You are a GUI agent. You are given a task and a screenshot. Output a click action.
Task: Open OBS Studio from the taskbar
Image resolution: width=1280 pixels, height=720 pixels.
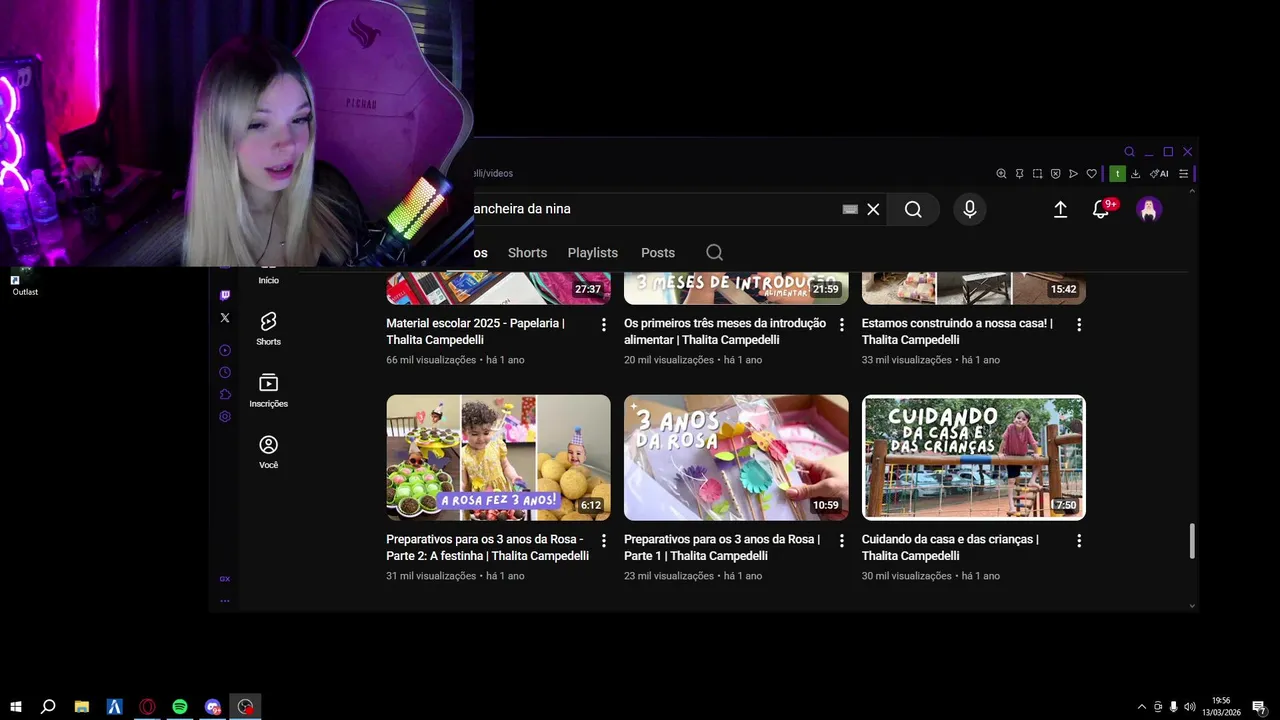[x=246, y=707]
